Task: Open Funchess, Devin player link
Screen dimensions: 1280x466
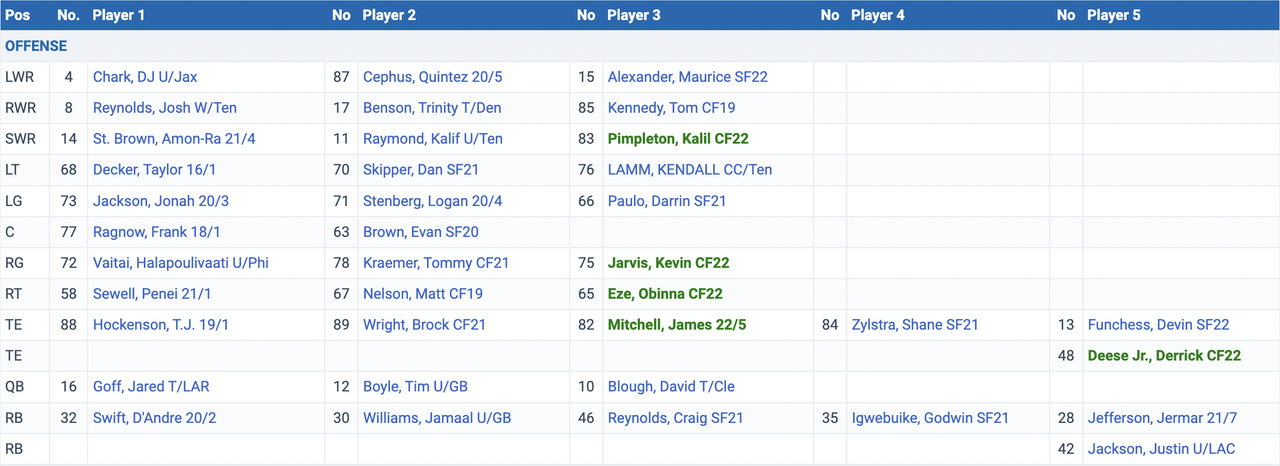Action: point(1157,325)
